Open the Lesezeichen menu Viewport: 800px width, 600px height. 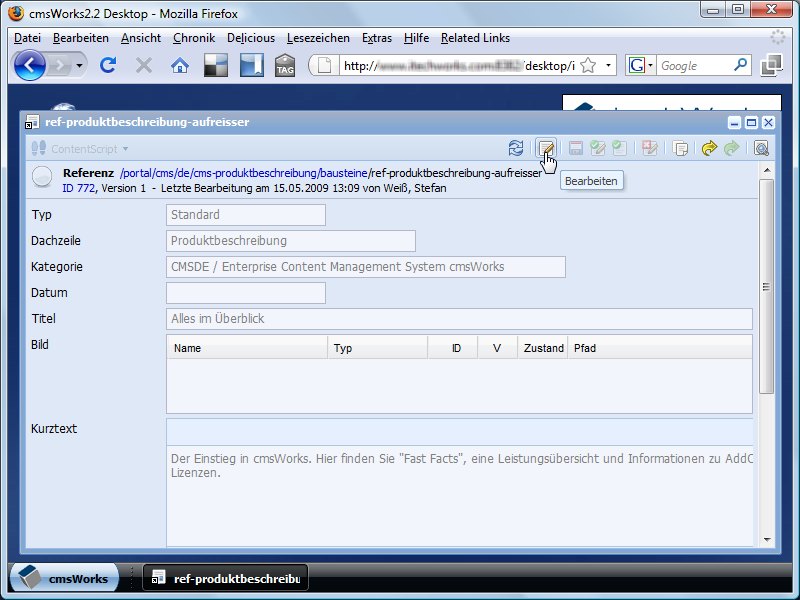(x=318, y=38)
